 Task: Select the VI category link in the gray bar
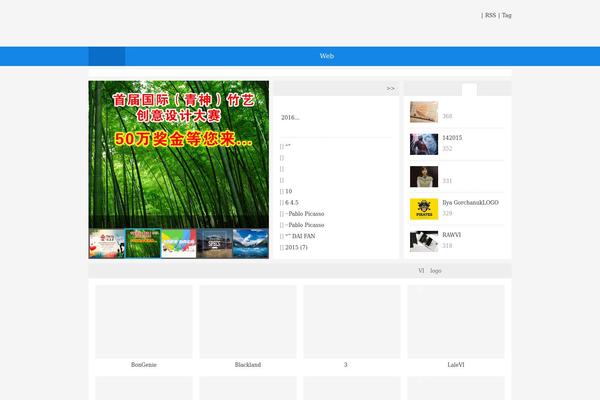[421, 271]
